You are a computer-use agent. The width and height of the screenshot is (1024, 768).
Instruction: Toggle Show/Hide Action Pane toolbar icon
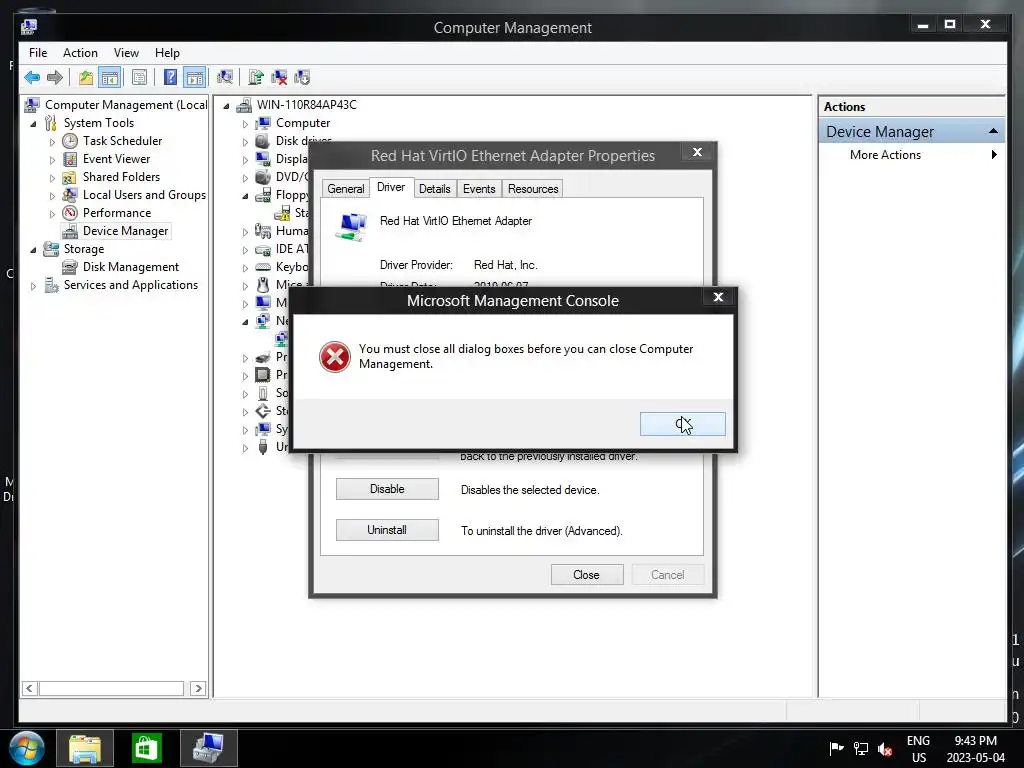(195, 78)
